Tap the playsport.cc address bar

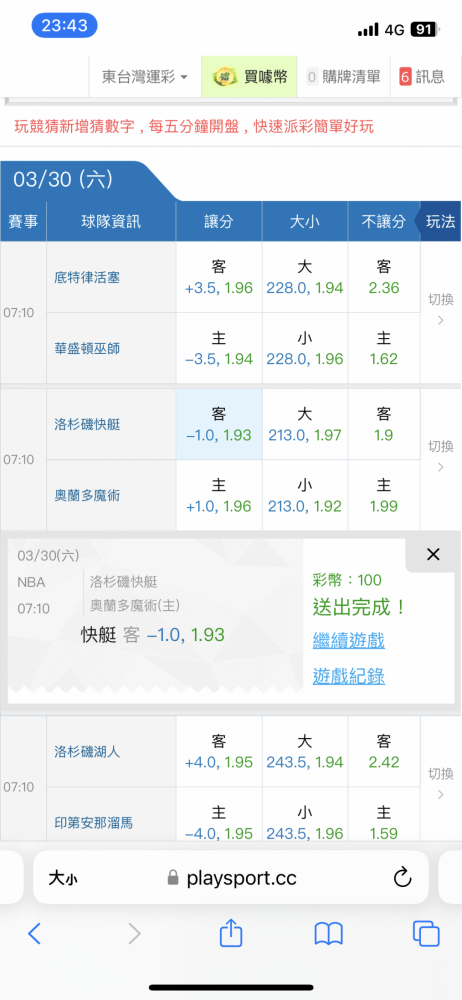point(231,878)
